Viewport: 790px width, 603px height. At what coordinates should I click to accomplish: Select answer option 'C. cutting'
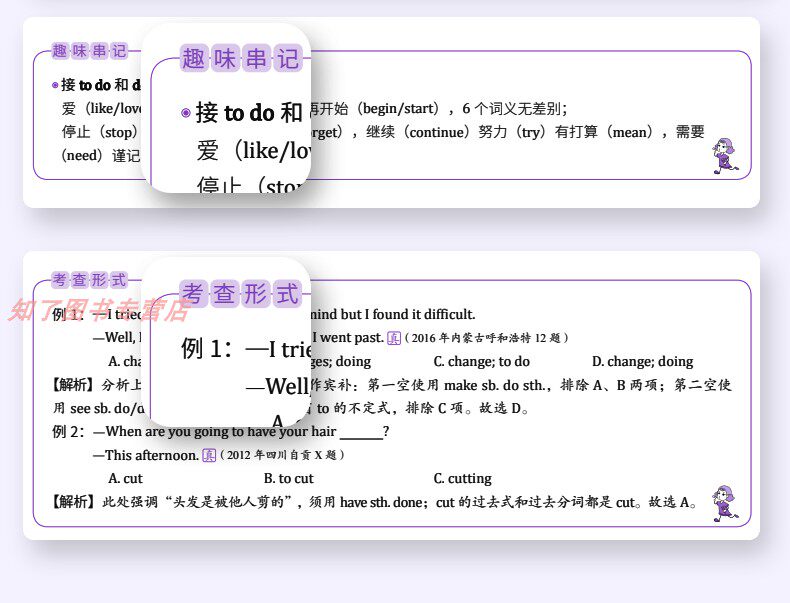point(463,478)
